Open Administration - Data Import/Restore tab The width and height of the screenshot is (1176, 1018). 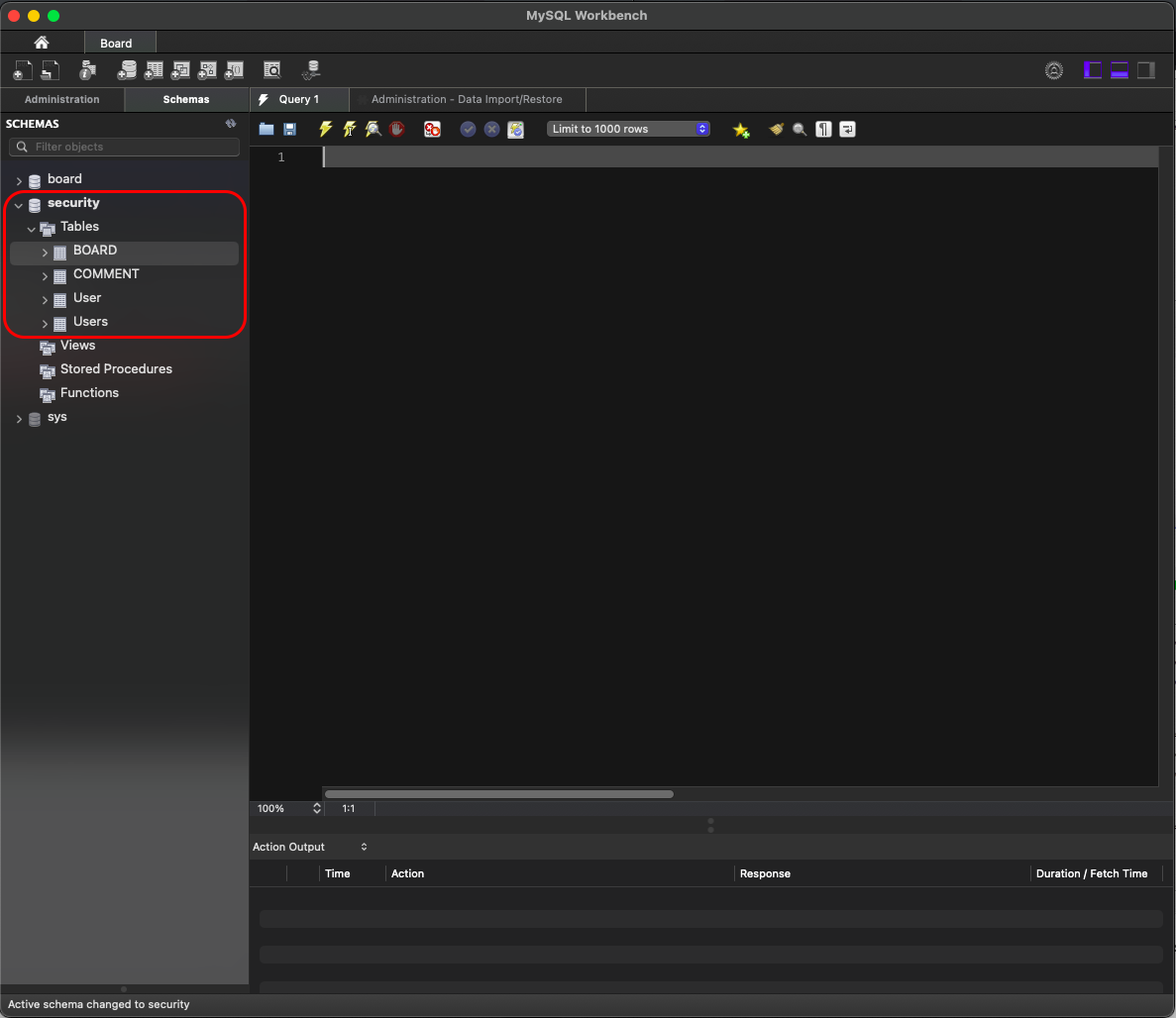pos(467,99)
